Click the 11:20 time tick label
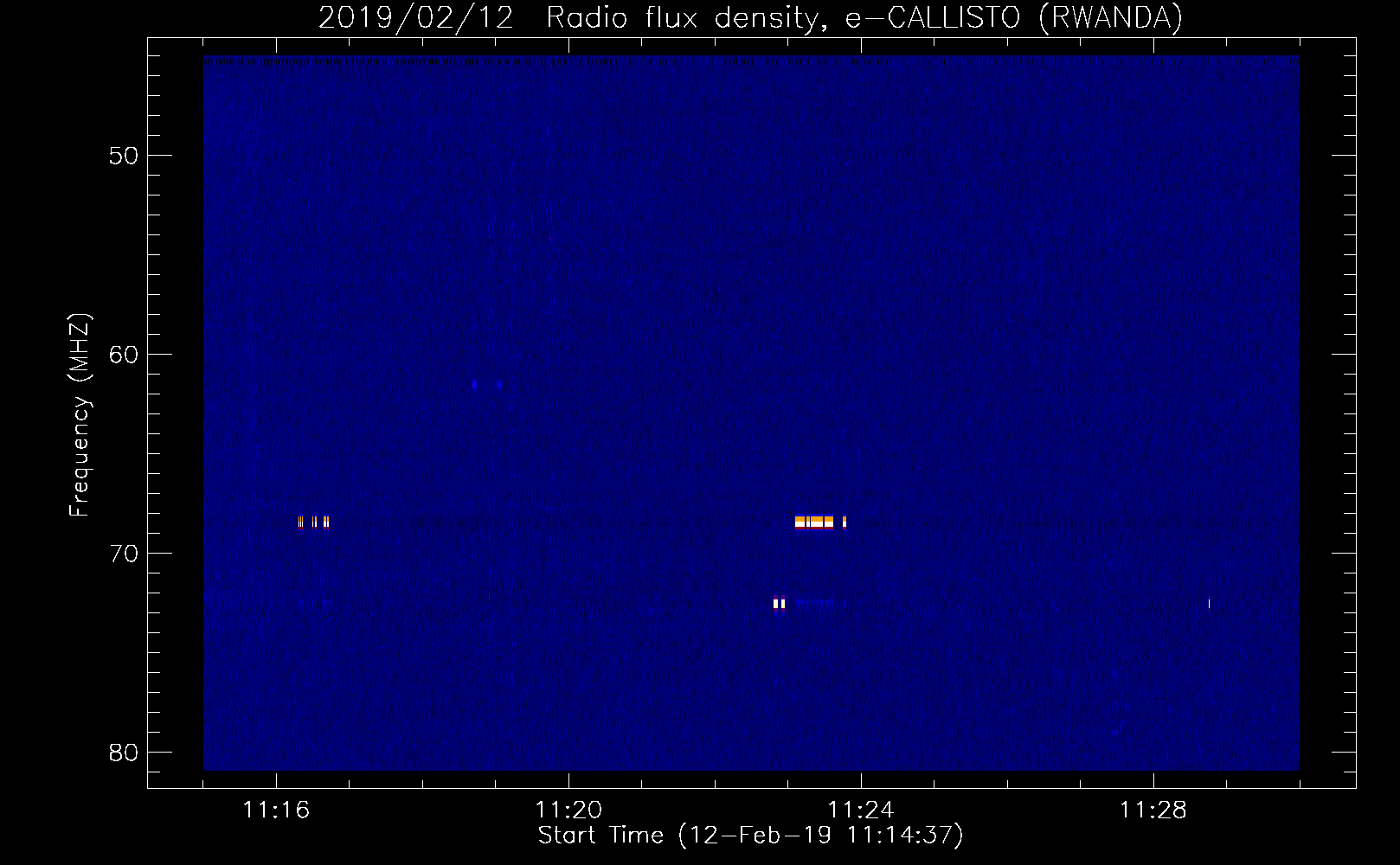This screenshot has width=1400, height=865. [x=568, y=810]
